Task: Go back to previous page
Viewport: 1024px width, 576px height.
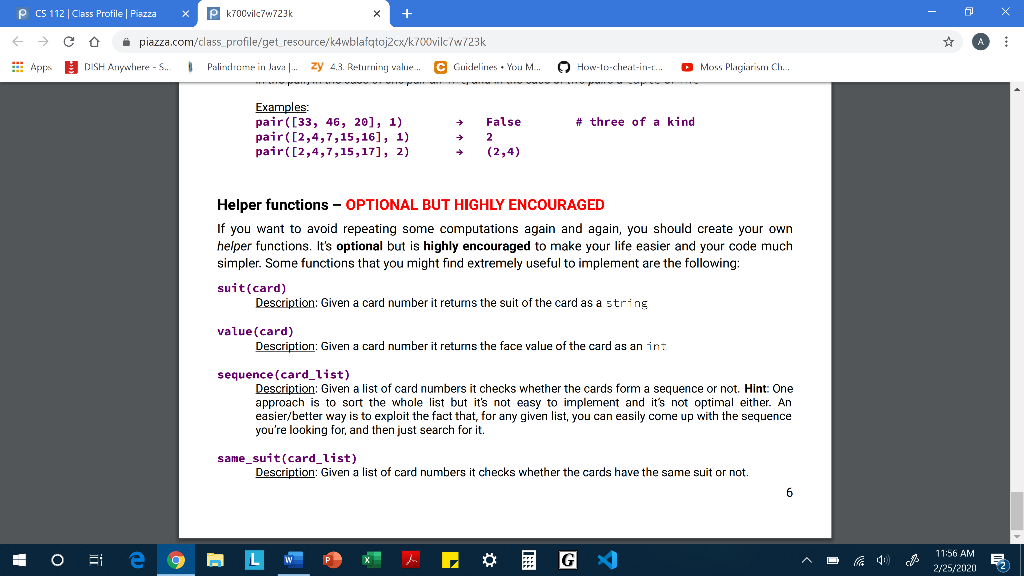Action: (x=18, y=42)
